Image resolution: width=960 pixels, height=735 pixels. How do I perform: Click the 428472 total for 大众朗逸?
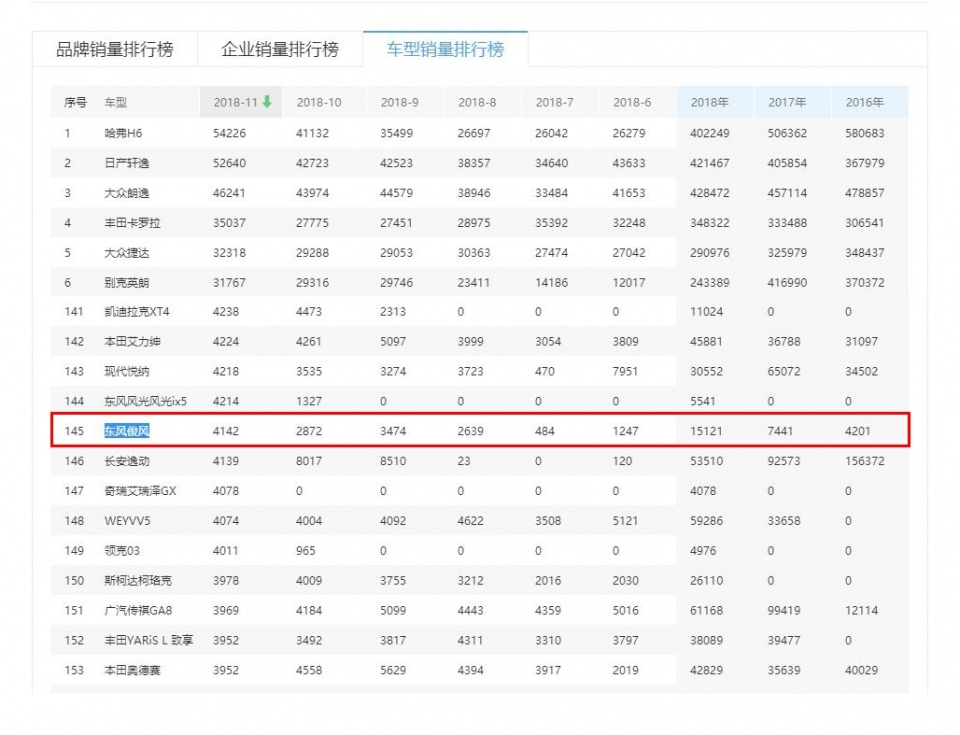(x=710, y=193)
